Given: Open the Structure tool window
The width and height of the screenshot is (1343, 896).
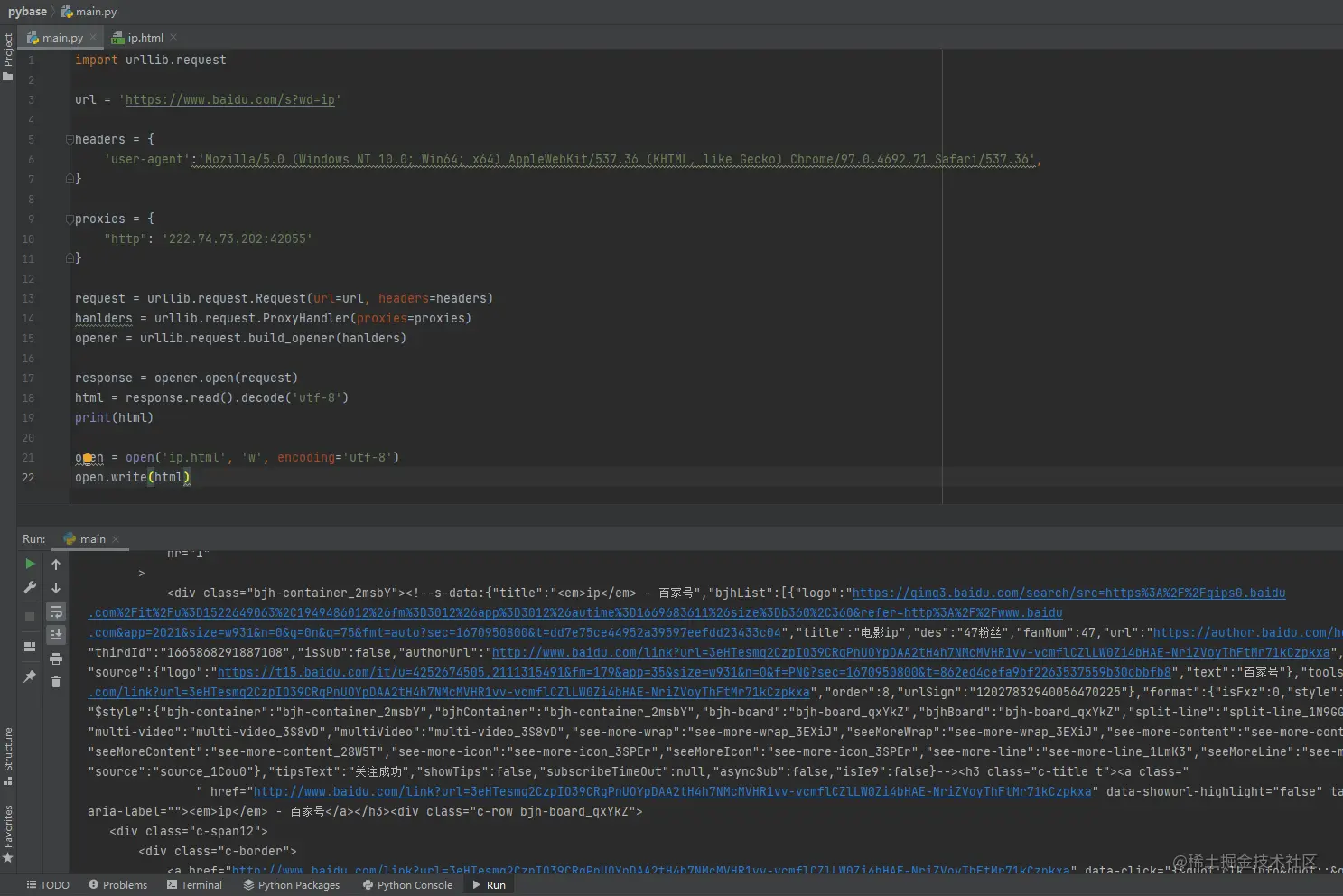Looking at the screenshot, I should coord(8,756).
